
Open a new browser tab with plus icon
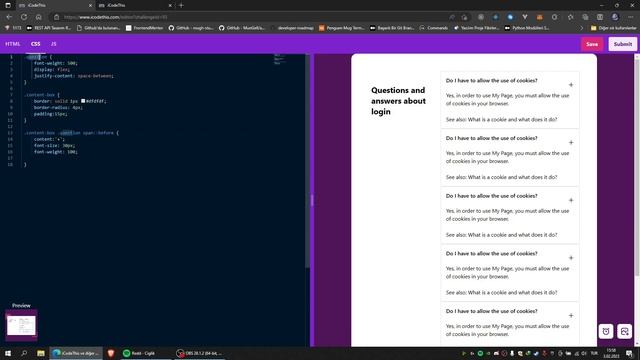tap(181, 5)
